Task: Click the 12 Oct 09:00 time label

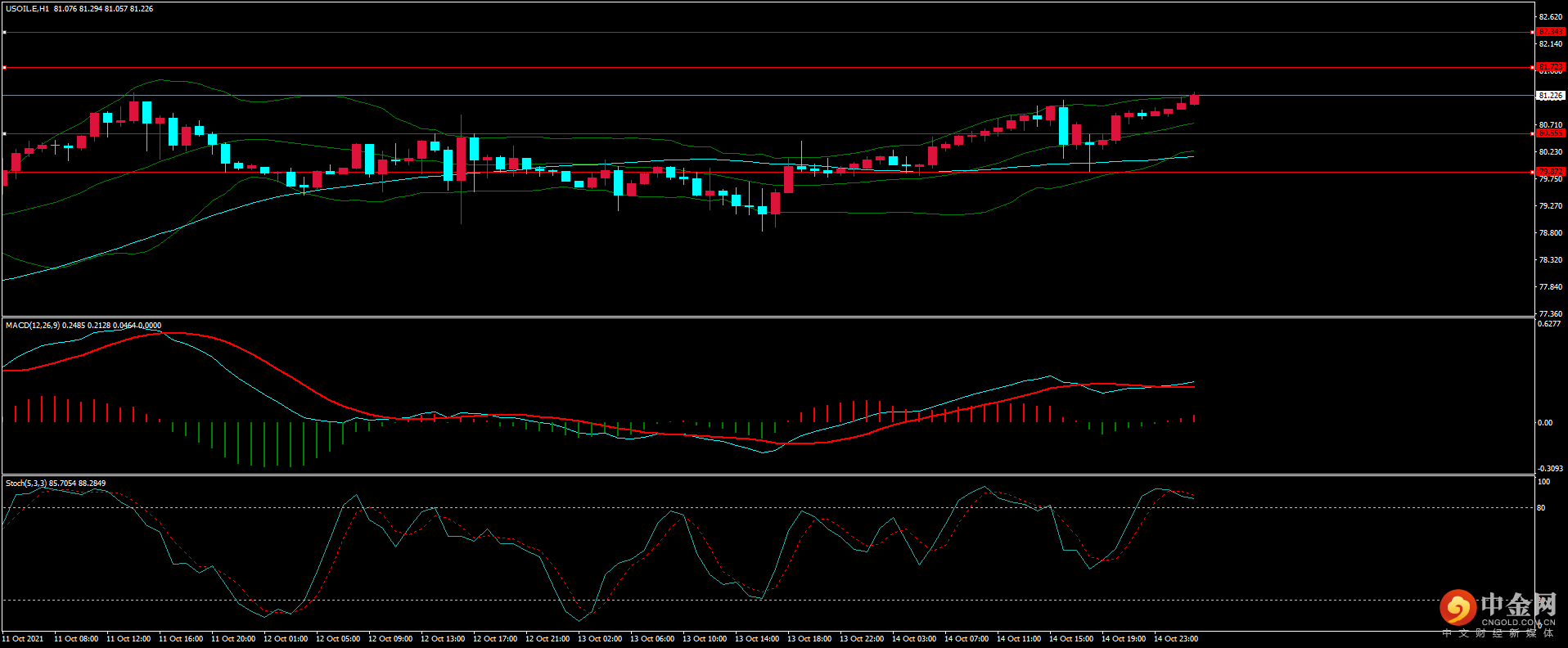Action: click(x=390, y=639)
